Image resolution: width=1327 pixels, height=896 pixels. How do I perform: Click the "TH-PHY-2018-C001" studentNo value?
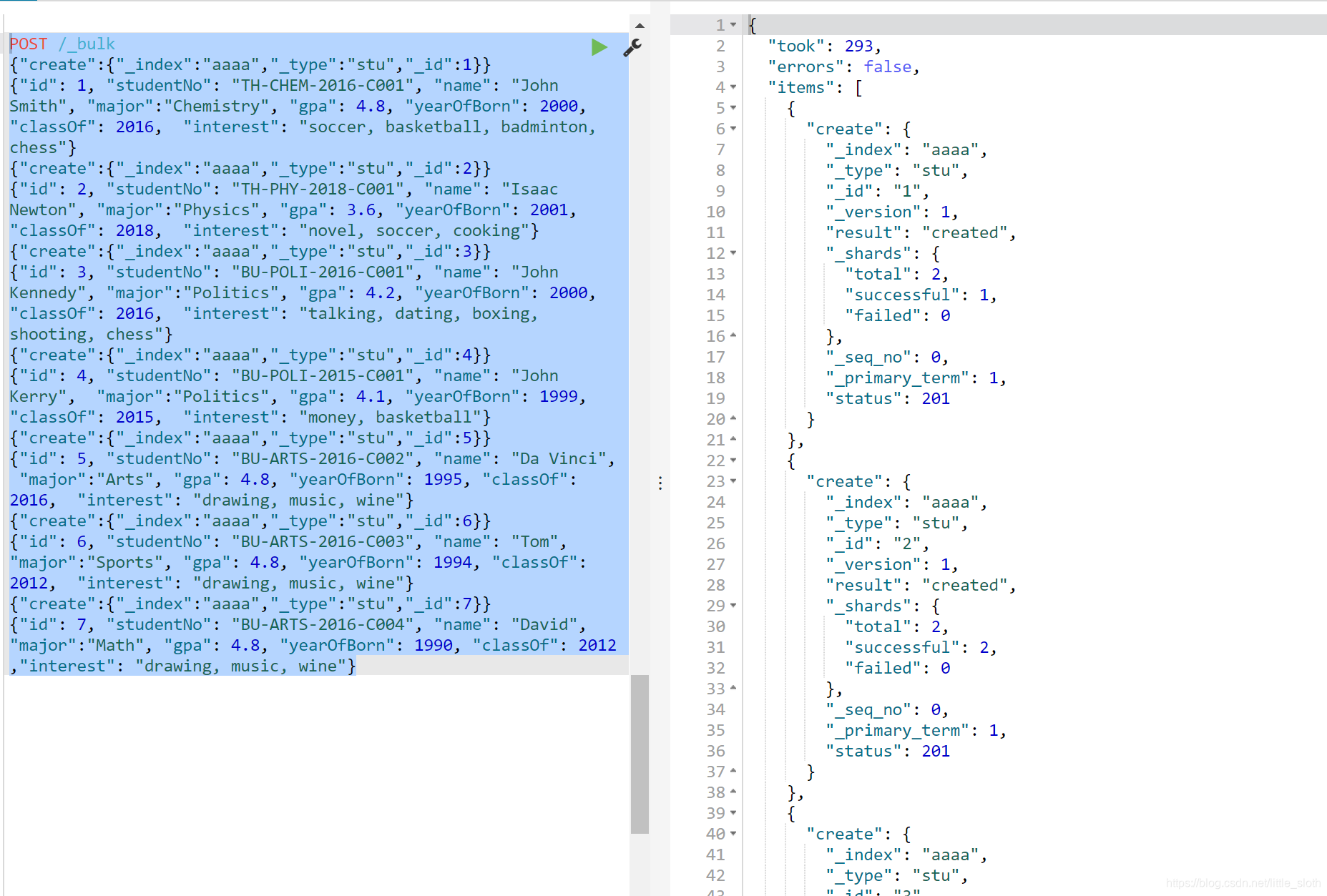tap(322, 189)
